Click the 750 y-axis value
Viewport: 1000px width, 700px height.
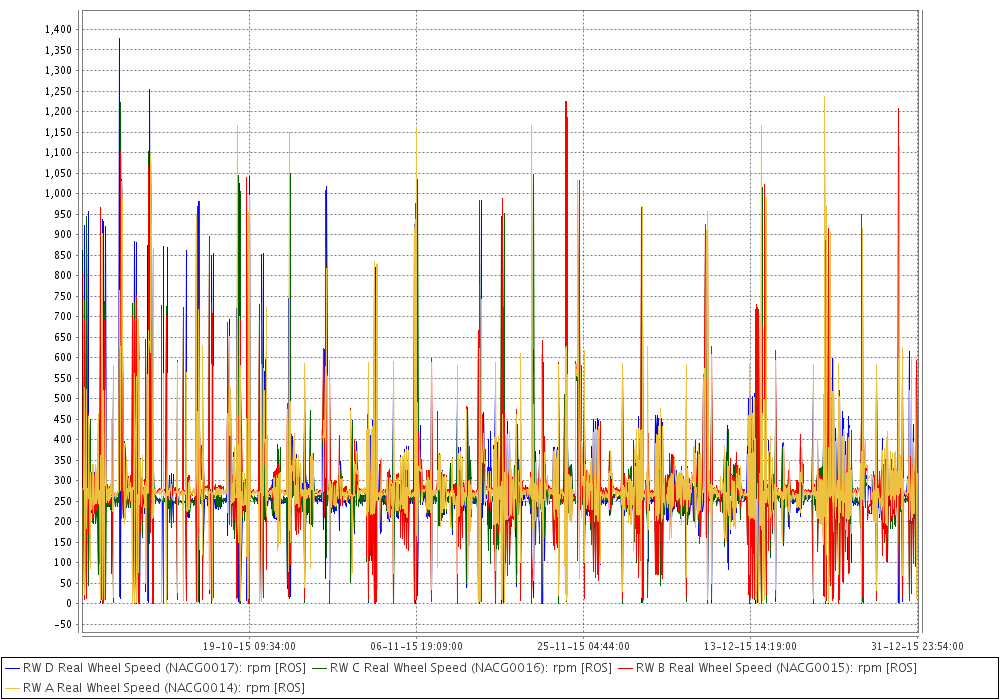(63, 296)
